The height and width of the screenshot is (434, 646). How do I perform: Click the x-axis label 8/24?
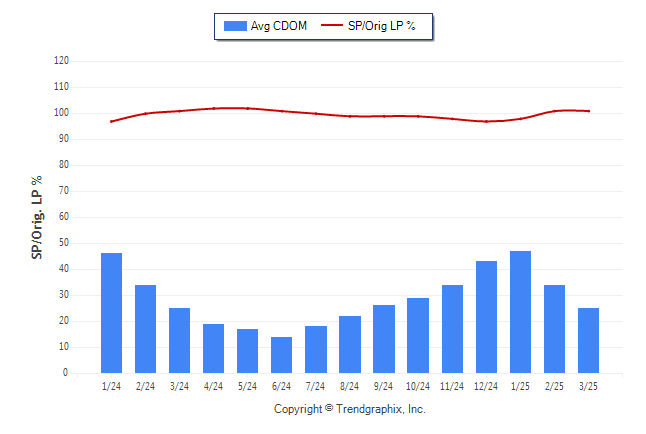tap(350, 386)
